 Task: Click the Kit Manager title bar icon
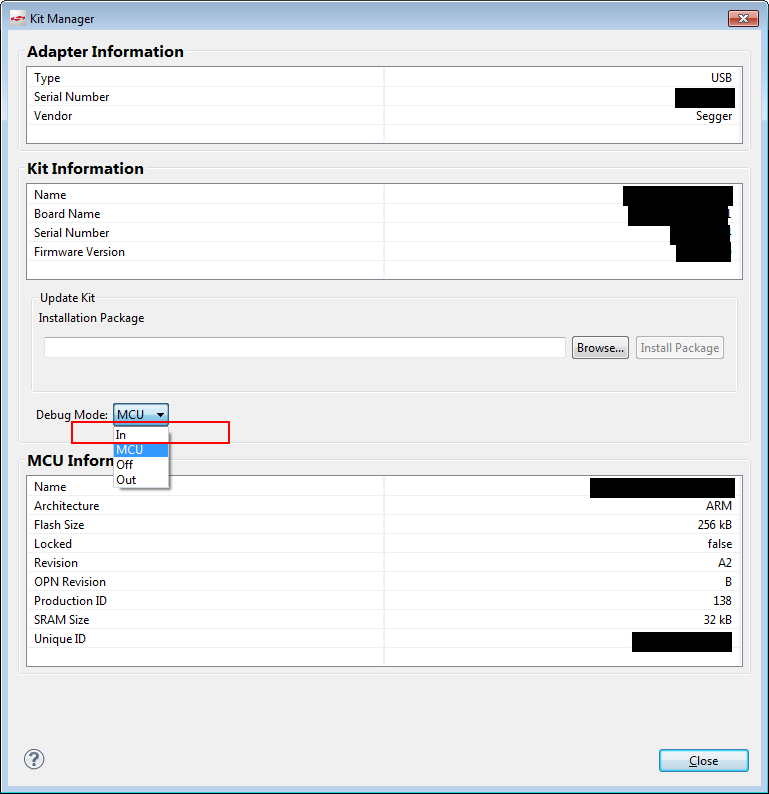click(x=17, y=18)
